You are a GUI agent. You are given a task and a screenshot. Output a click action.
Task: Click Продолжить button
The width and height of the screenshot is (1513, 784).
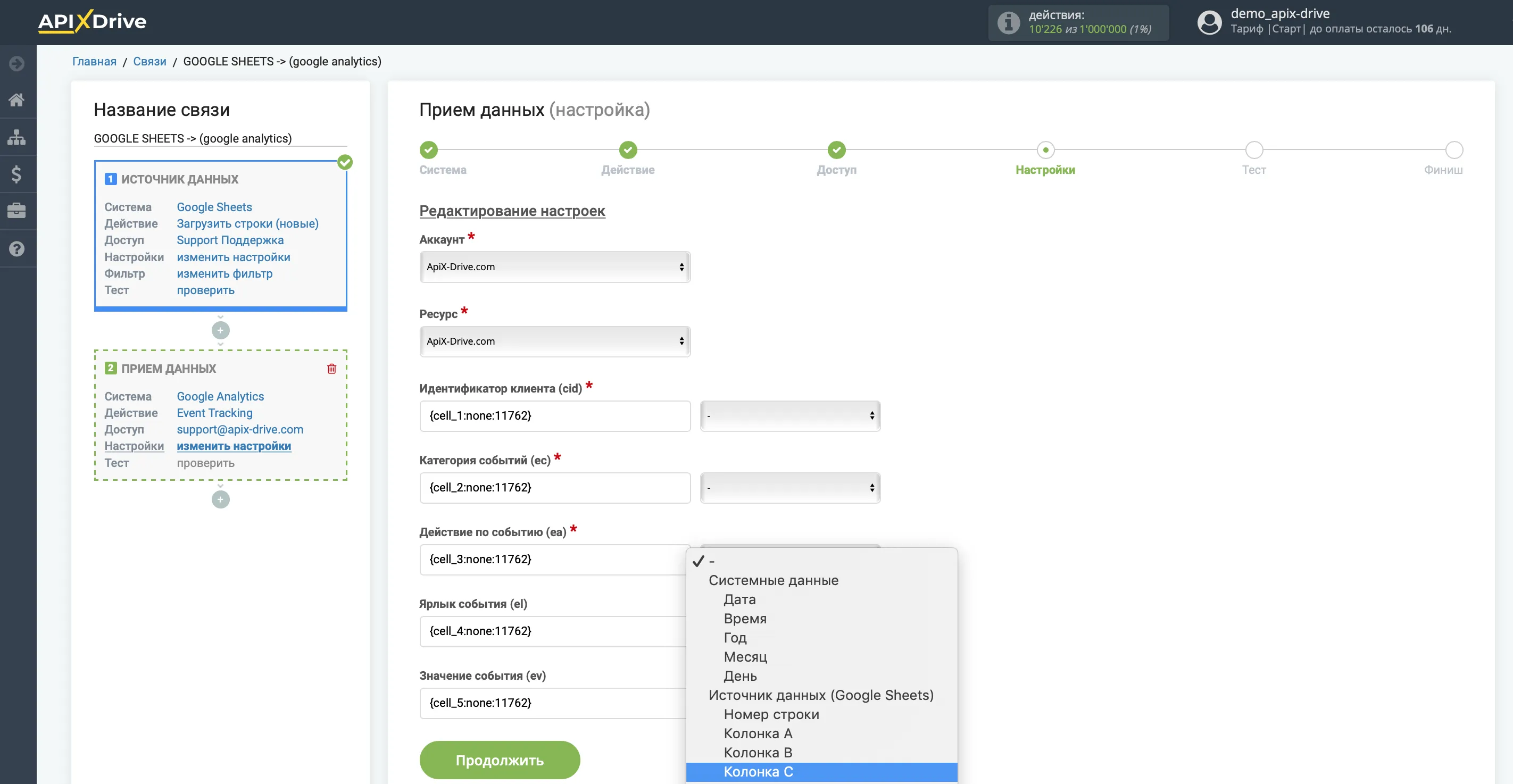tap(500, 760)
